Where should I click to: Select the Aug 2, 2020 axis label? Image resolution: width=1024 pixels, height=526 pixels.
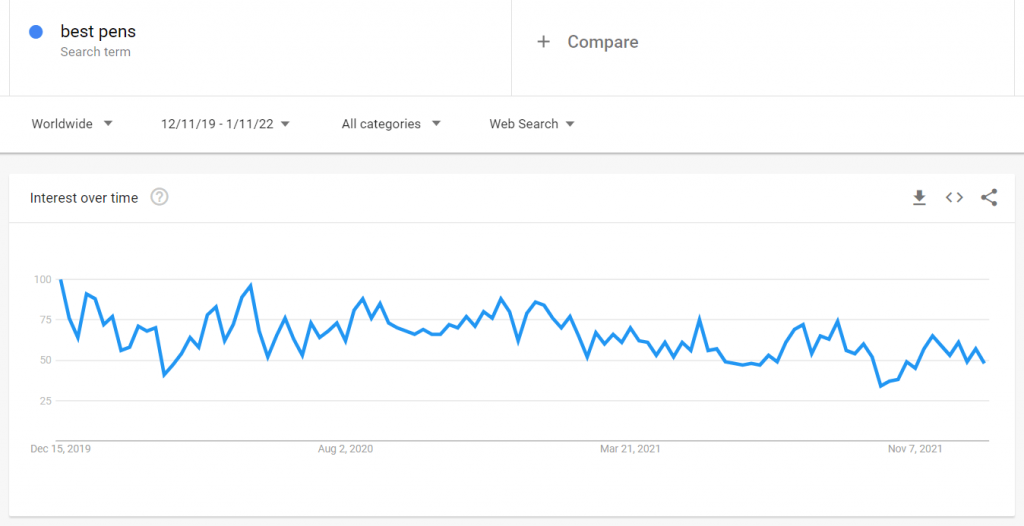point(345,449)
